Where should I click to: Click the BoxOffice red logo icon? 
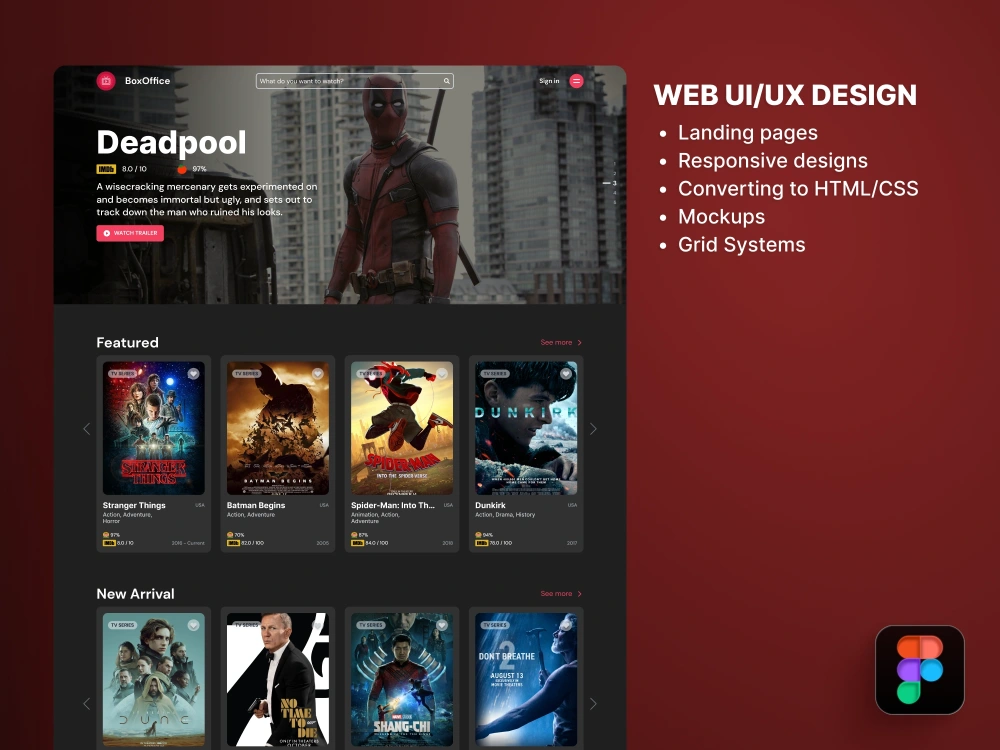pos(106,81)
